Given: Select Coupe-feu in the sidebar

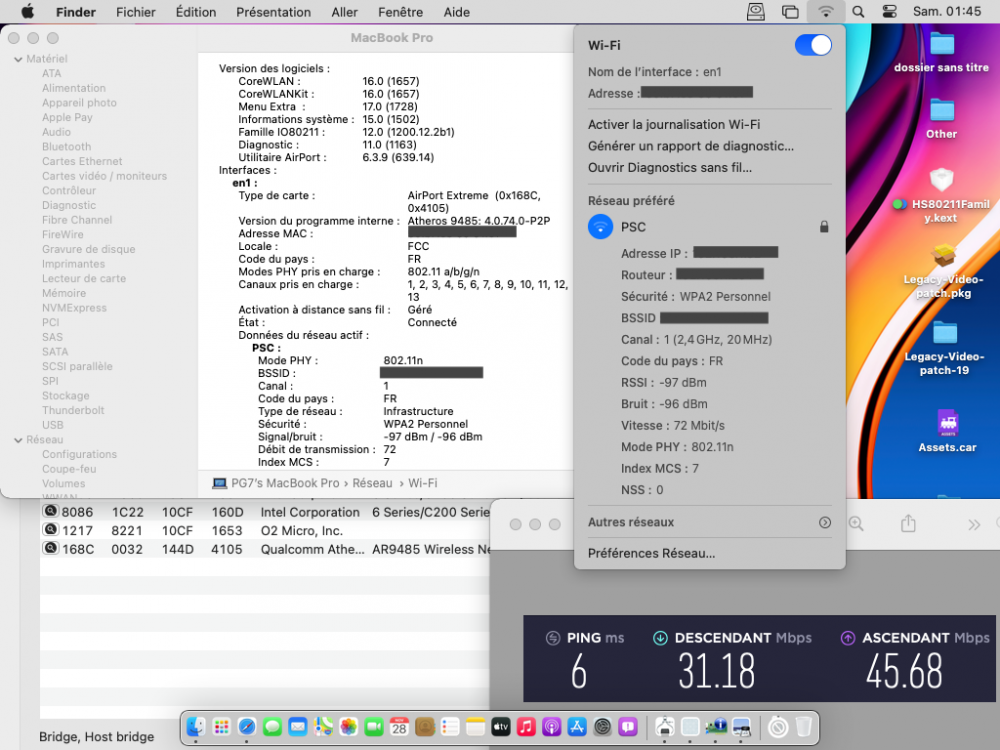Looking at the screenshot, I should [69, 469].
